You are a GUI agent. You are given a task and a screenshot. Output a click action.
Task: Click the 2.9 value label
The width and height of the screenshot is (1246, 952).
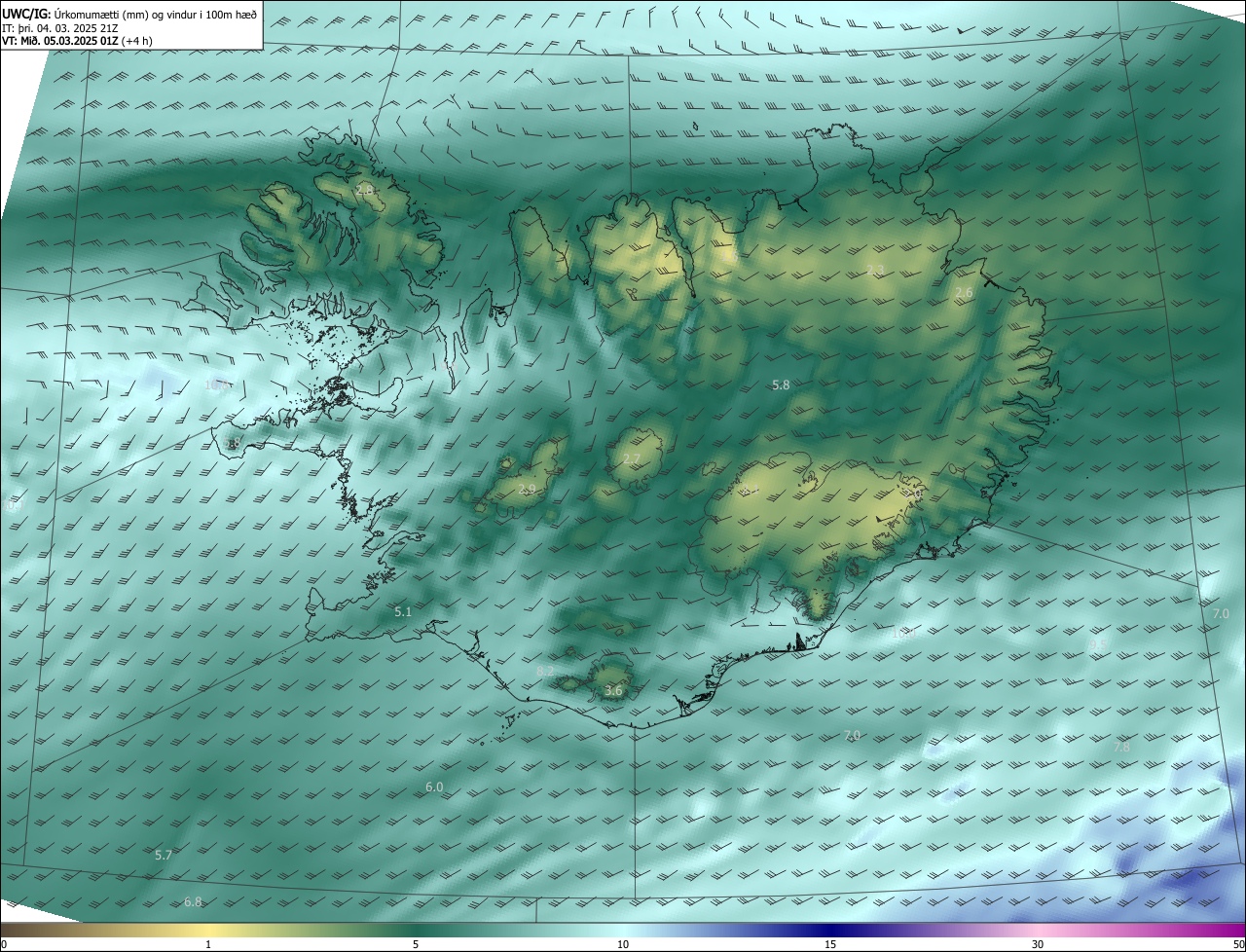coord(527,490)
